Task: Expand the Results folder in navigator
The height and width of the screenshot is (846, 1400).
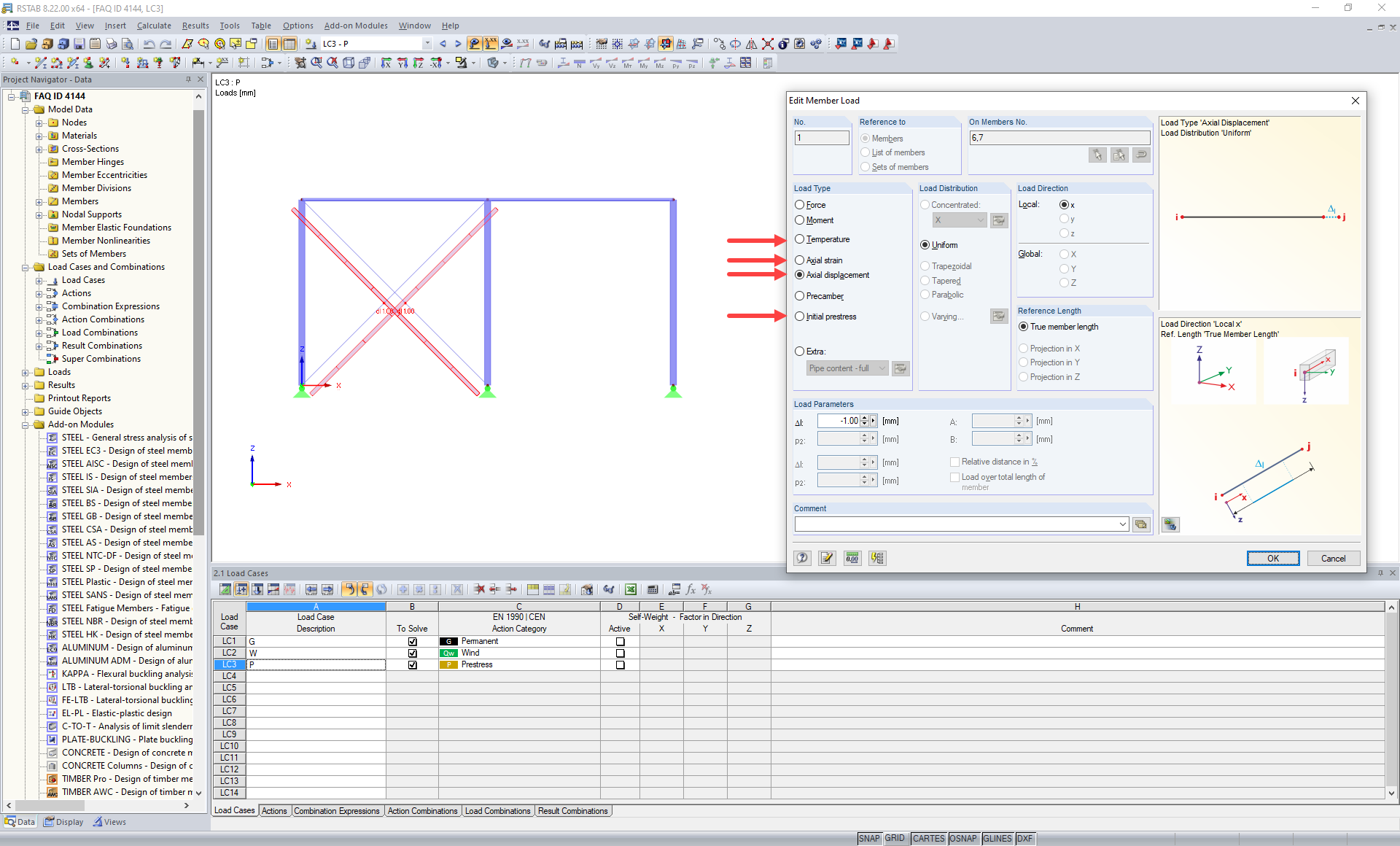Action: coord(26,385)
